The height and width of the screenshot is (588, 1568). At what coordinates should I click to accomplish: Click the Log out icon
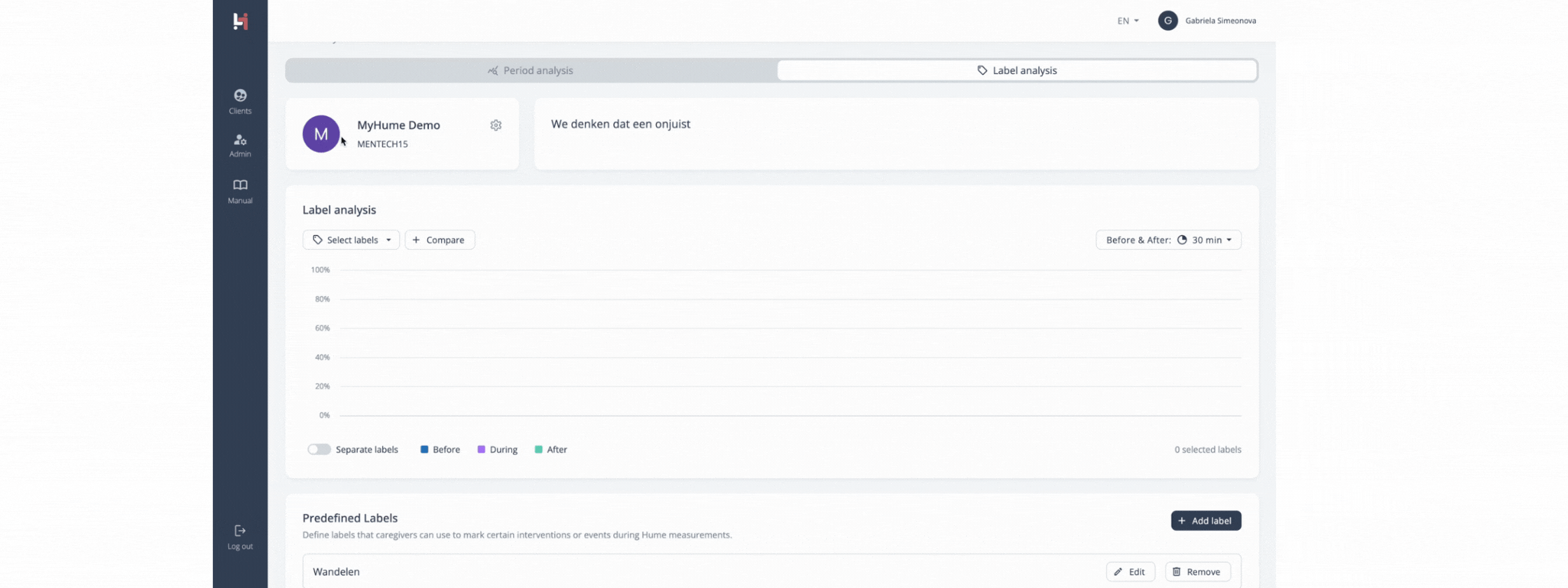pyautogui.click(x=240, y=531)
